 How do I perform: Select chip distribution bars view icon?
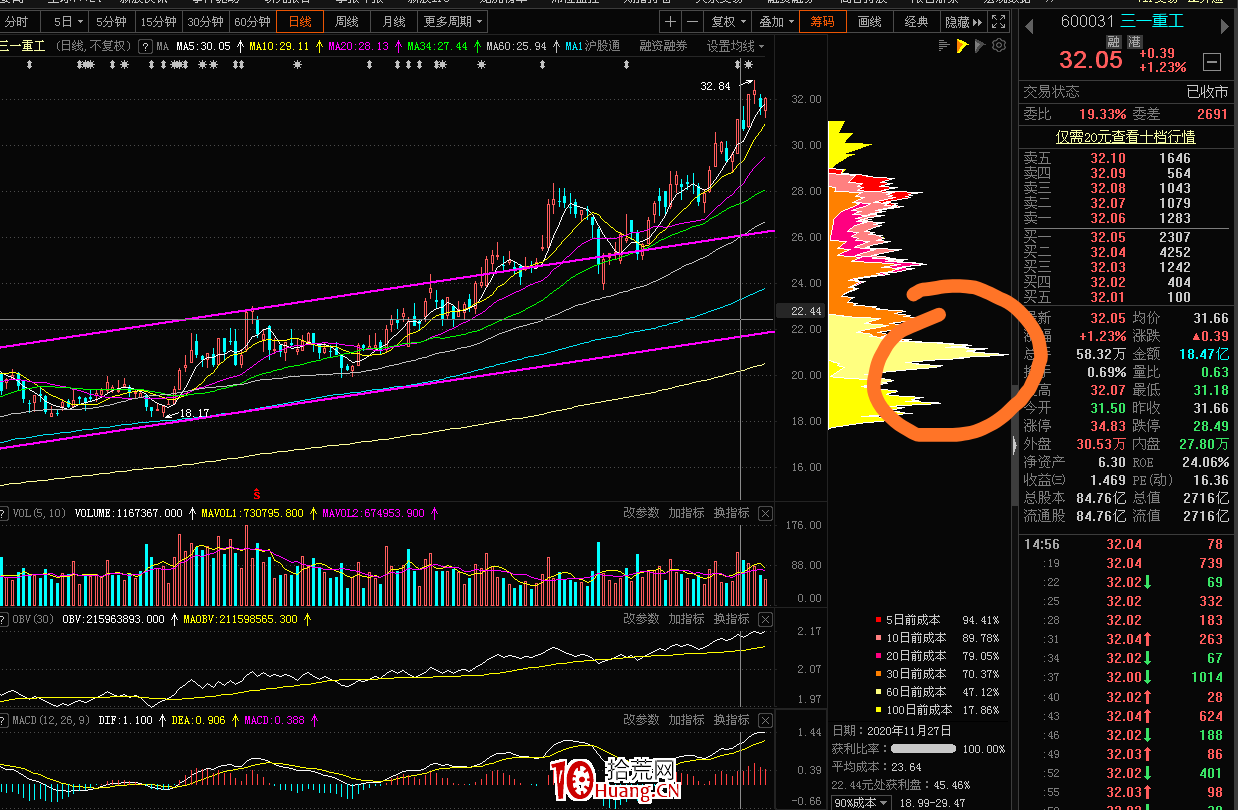(x=945, y=46)
